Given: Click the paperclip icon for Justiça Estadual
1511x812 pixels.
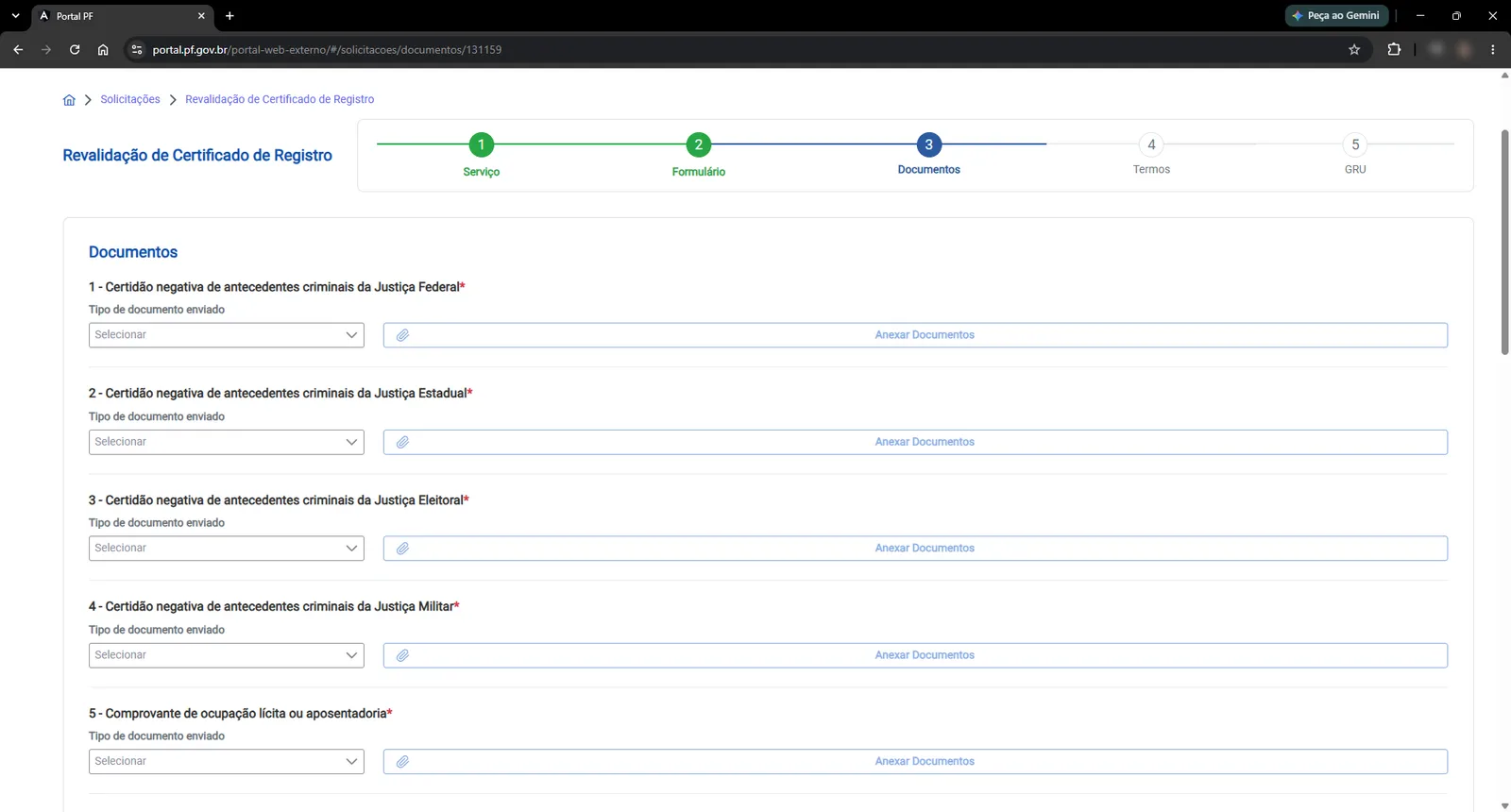Looking at the screenshot, I should [402, 442].
